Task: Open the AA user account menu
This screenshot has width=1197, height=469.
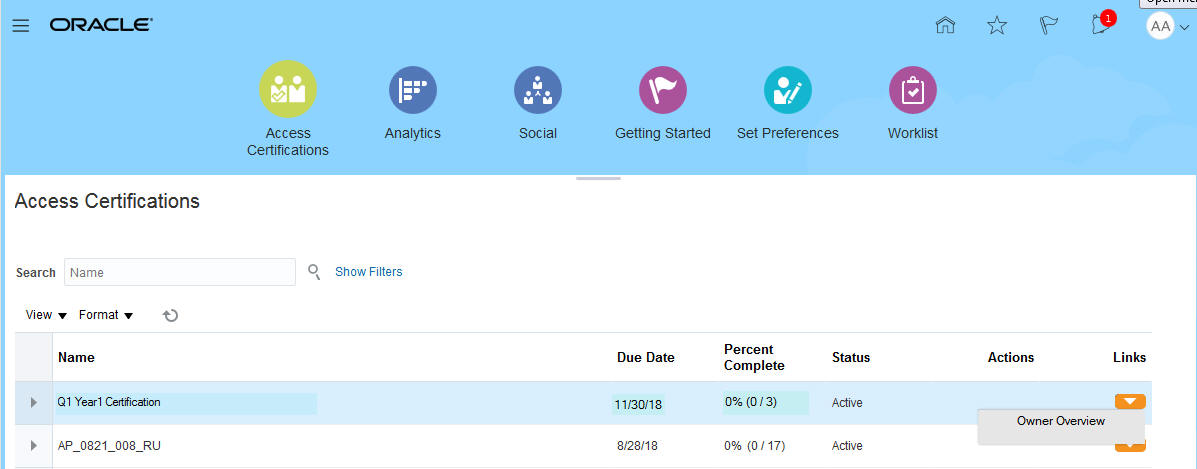Action: (x=1167, y=27)
